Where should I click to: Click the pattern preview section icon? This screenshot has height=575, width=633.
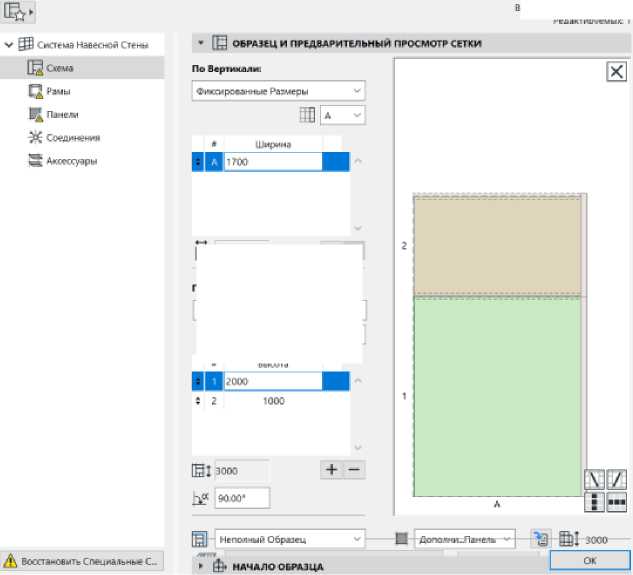[219, 43]
